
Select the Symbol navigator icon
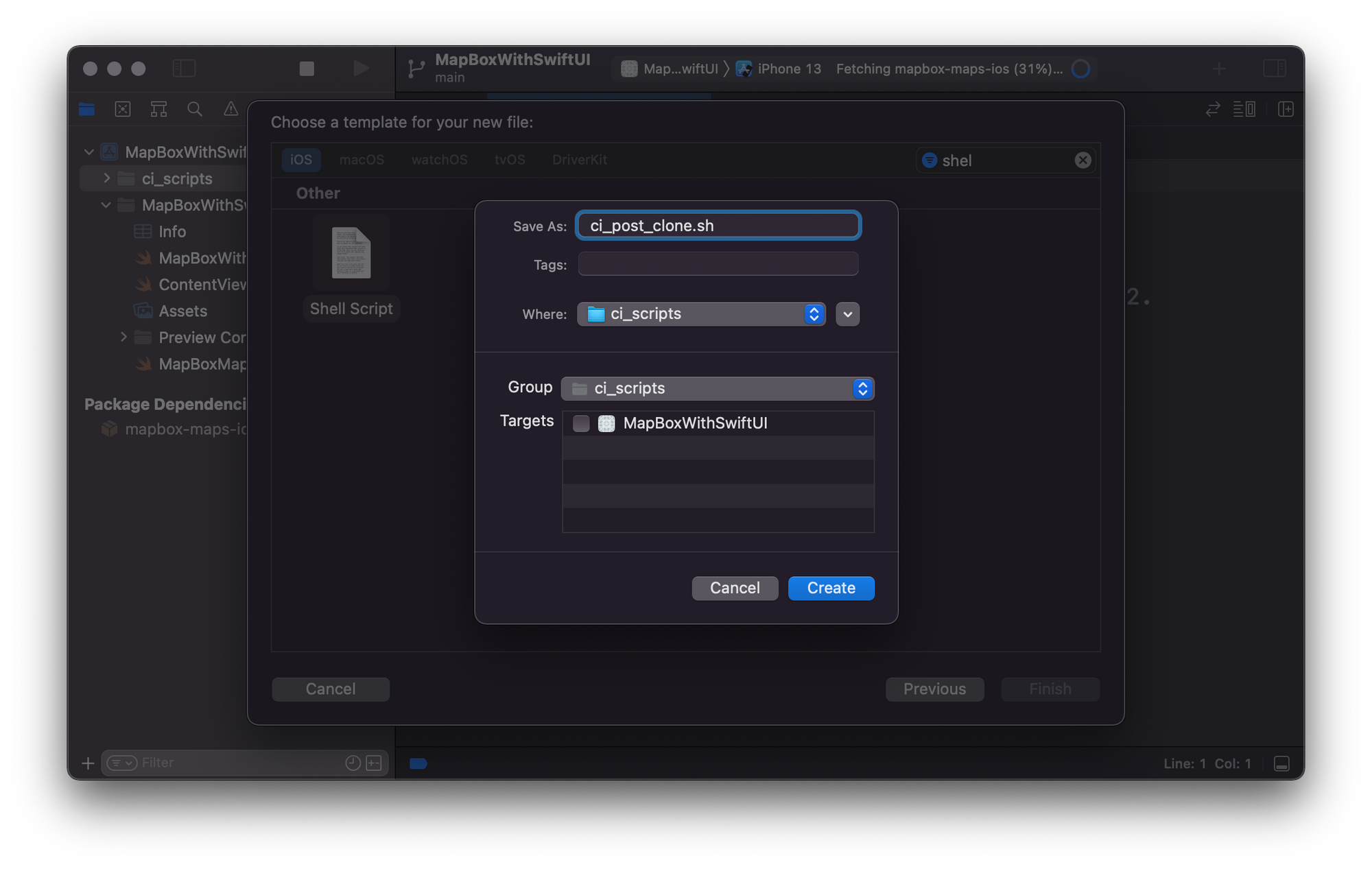pyautogui.click(x=158, y=109)
